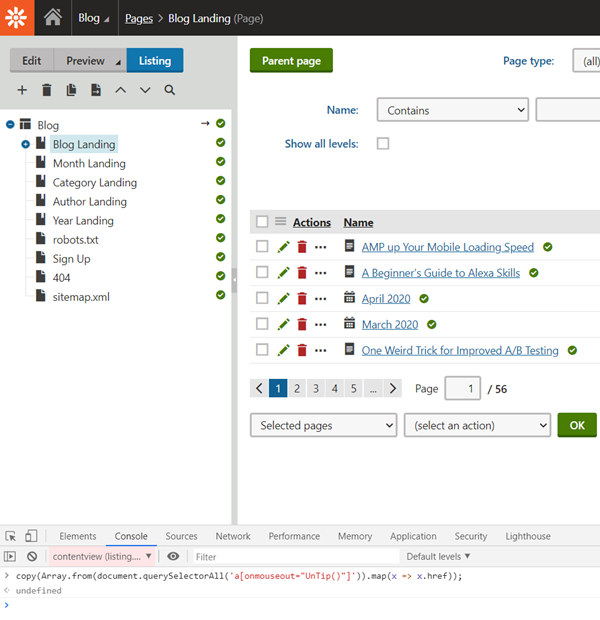This screenshot has height=620, width=600.
Task: Click the Kentico logo icon
Action: (x=17, y=17)
